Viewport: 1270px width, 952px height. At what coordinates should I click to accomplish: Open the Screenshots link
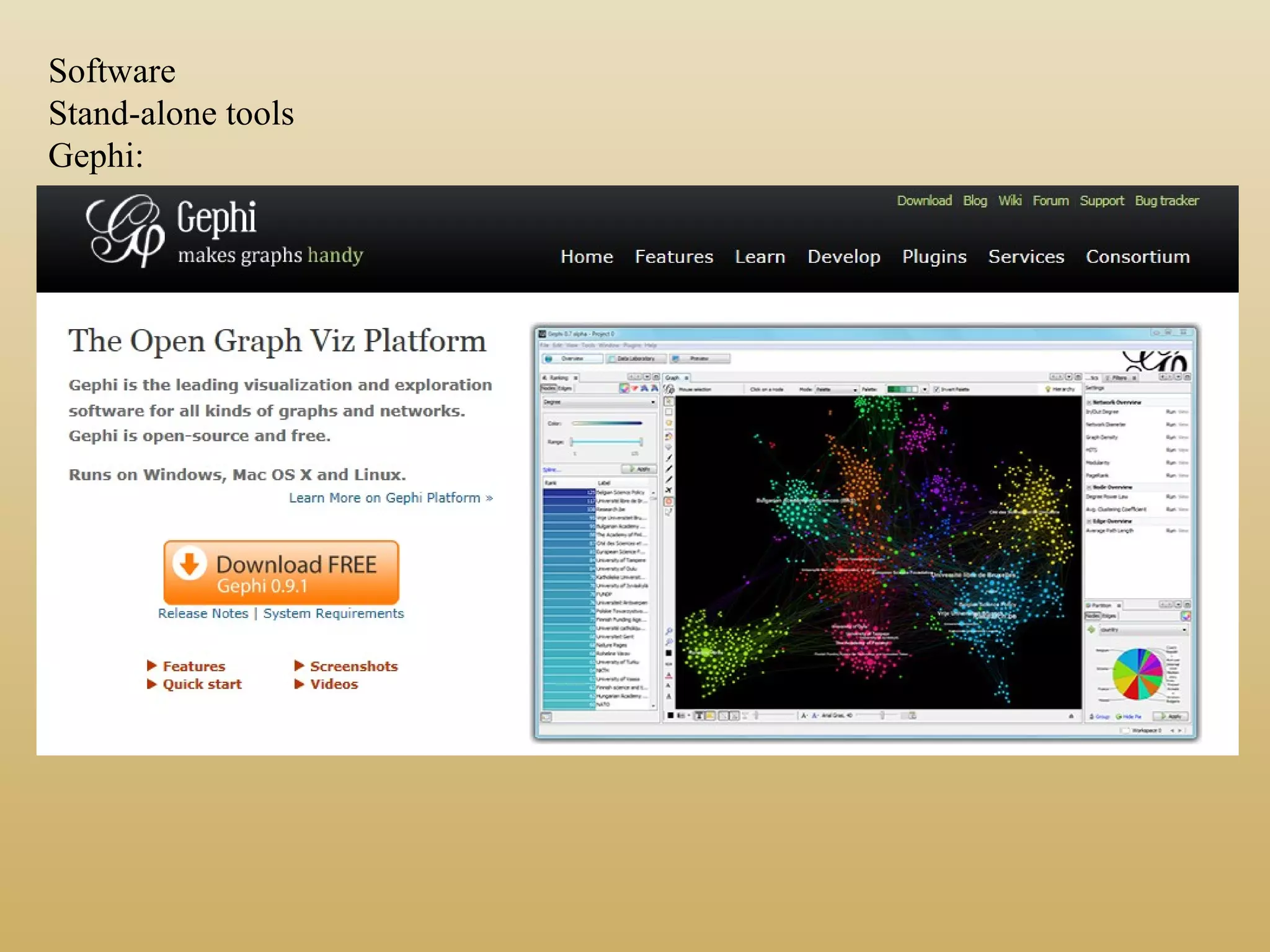[354, 666]
